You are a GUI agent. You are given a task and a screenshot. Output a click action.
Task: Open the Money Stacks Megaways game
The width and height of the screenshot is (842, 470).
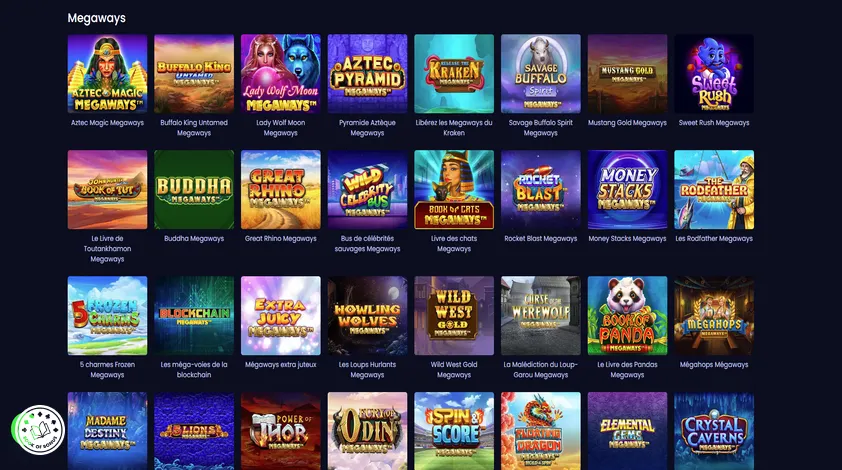point(627,190)
